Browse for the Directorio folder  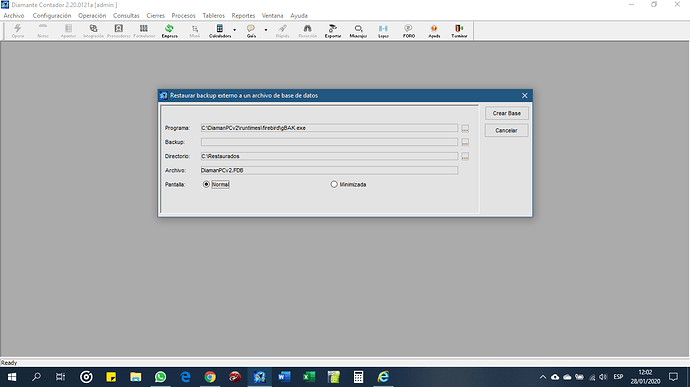(x=465, y=156)
